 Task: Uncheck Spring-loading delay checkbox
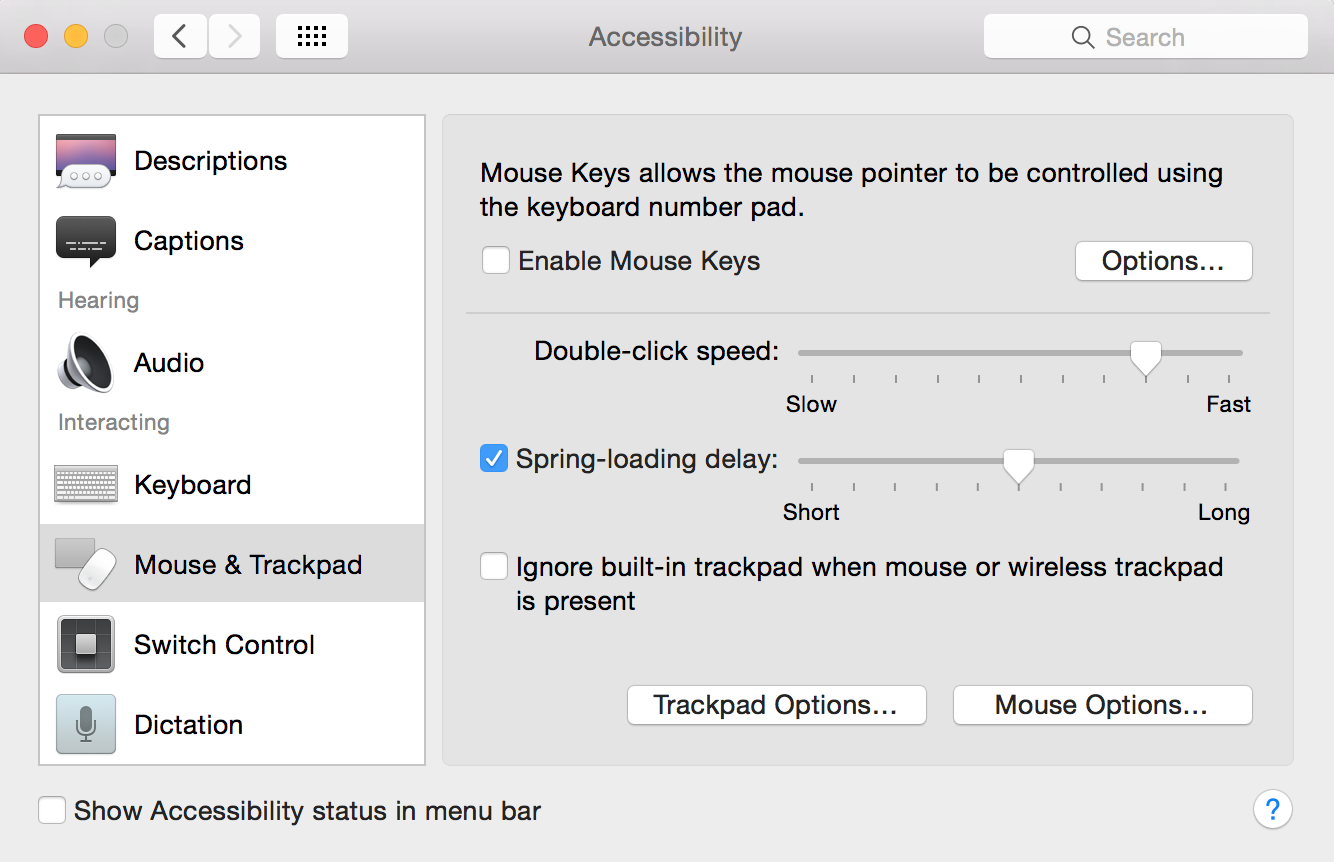tap(494, 459)
